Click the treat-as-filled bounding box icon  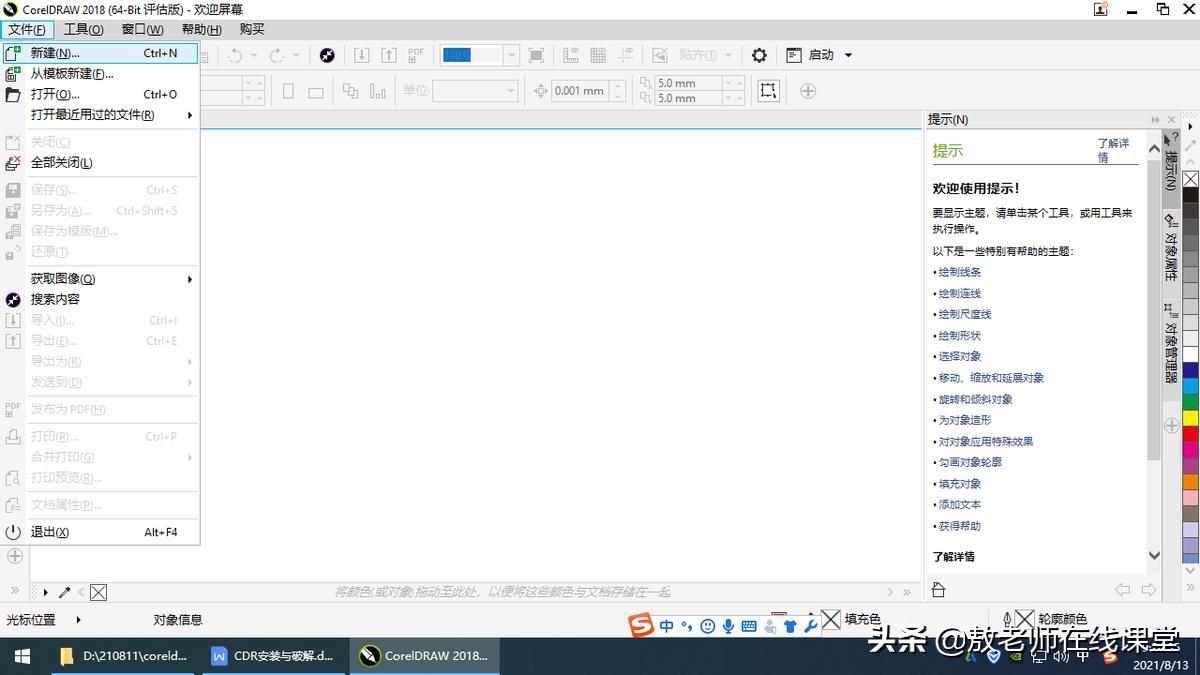pos(768,91)
